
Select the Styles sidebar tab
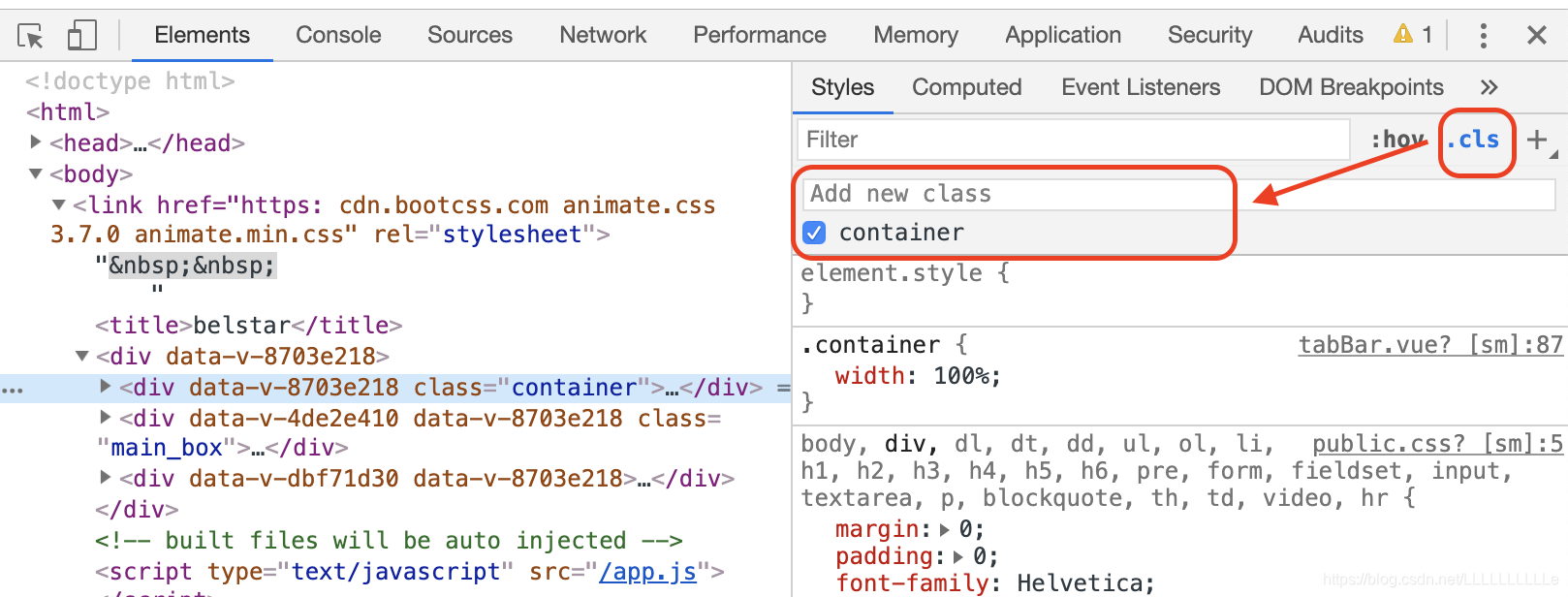click(x=843, y=87)
